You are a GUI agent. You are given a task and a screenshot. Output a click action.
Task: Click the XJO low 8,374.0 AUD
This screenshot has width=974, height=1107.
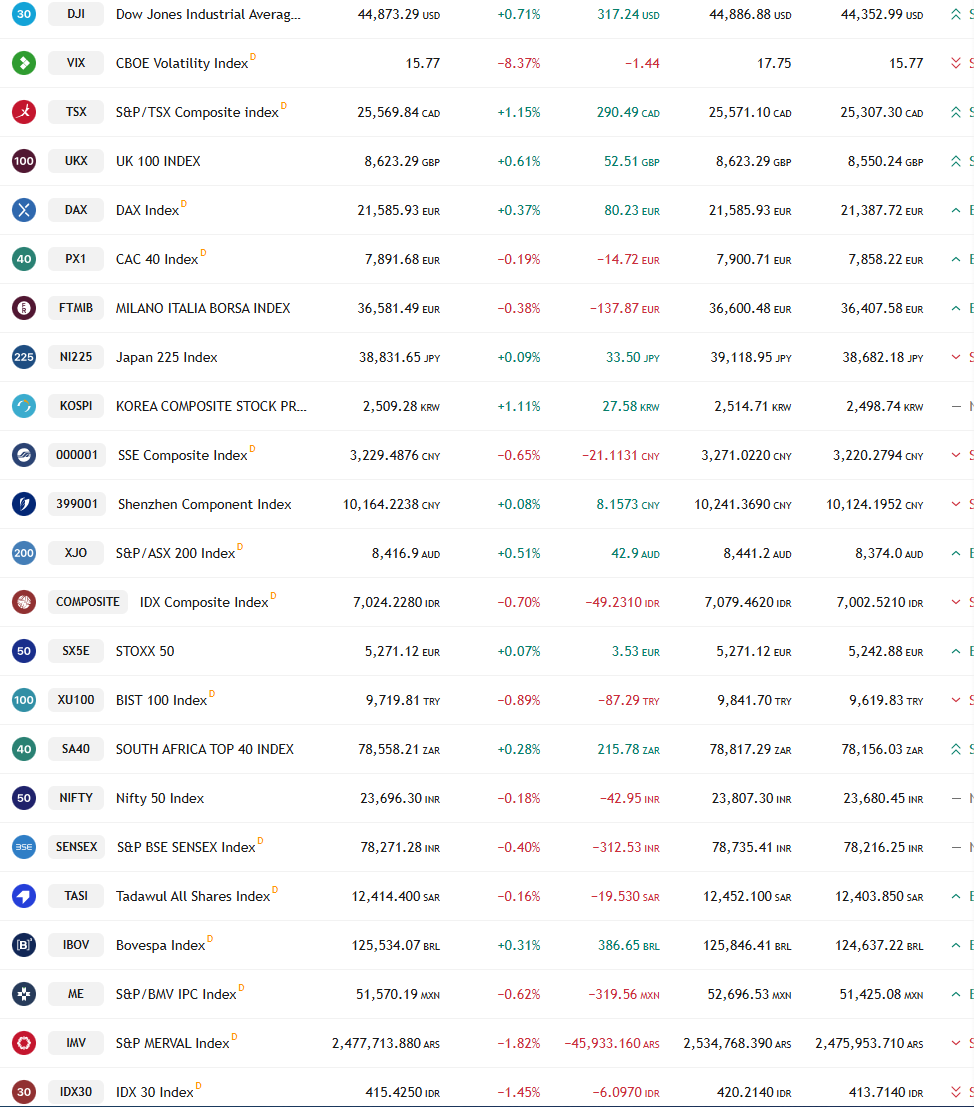click(889, 554)
